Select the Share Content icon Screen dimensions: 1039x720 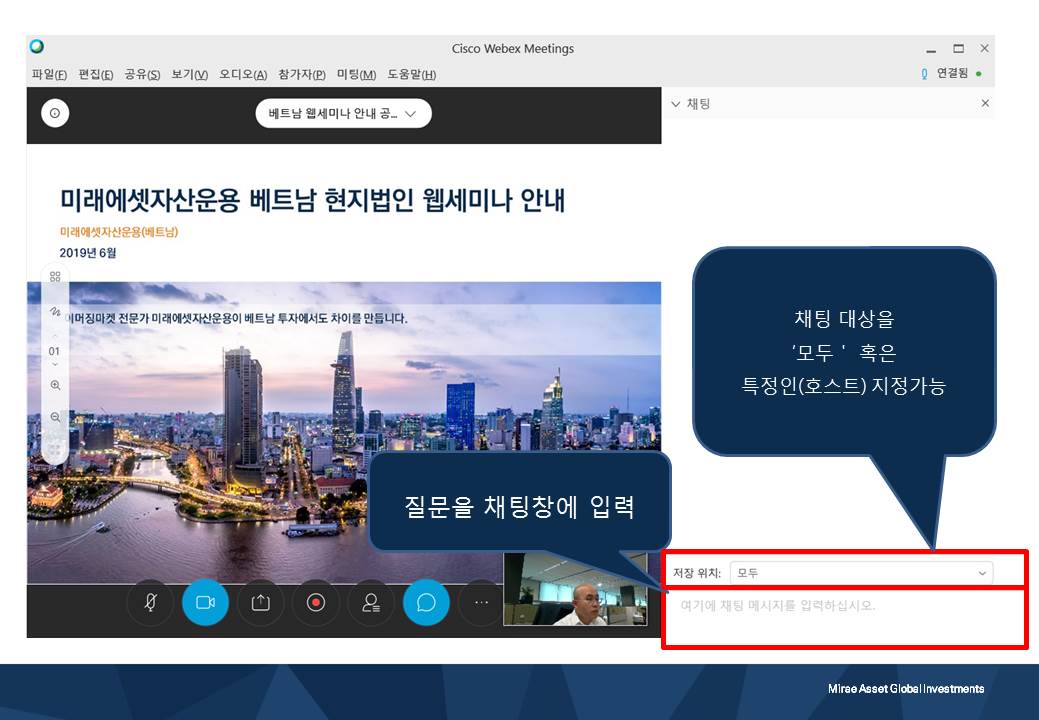(260, 602)
